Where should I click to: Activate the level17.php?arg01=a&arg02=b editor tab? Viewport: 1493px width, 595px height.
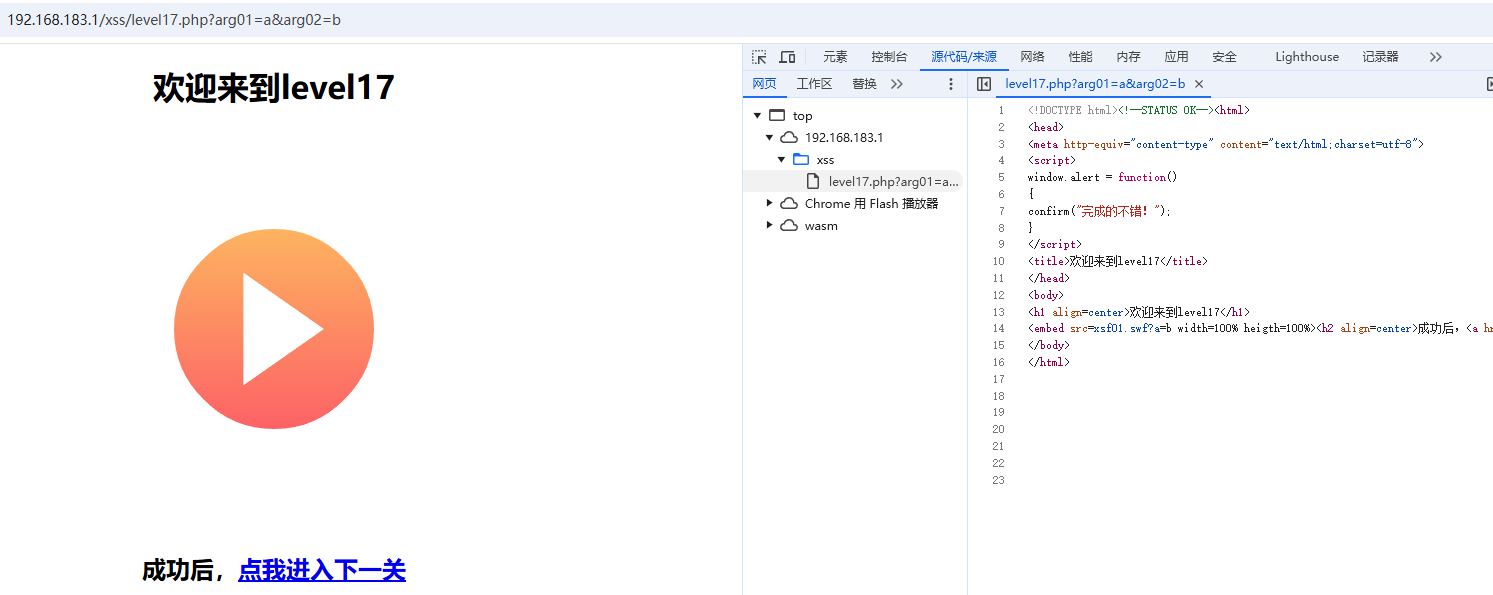pos(1095,84)
